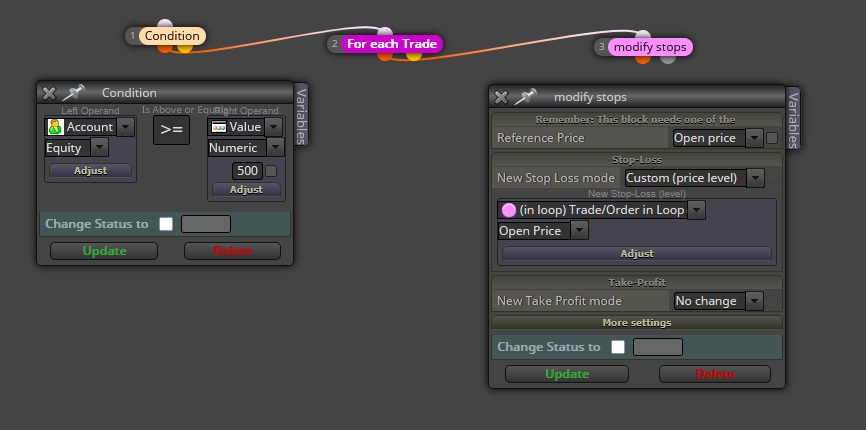The height and width of the screenshot is (430, 866).
Task: Click Update button in modify stops panel
Action: [x=567, y=374]
